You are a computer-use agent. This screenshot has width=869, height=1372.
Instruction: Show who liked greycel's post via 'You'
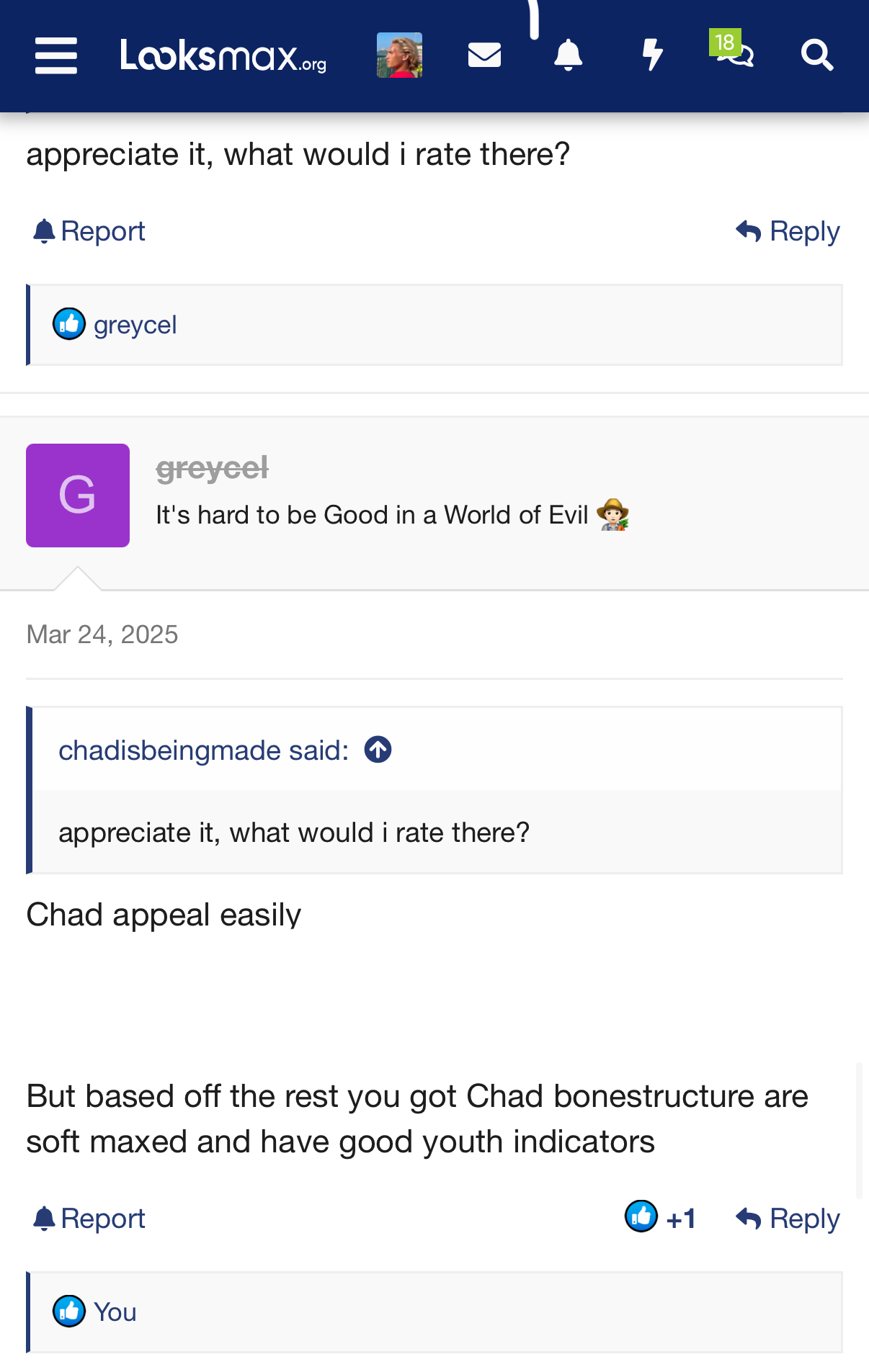click(115, 1312)
